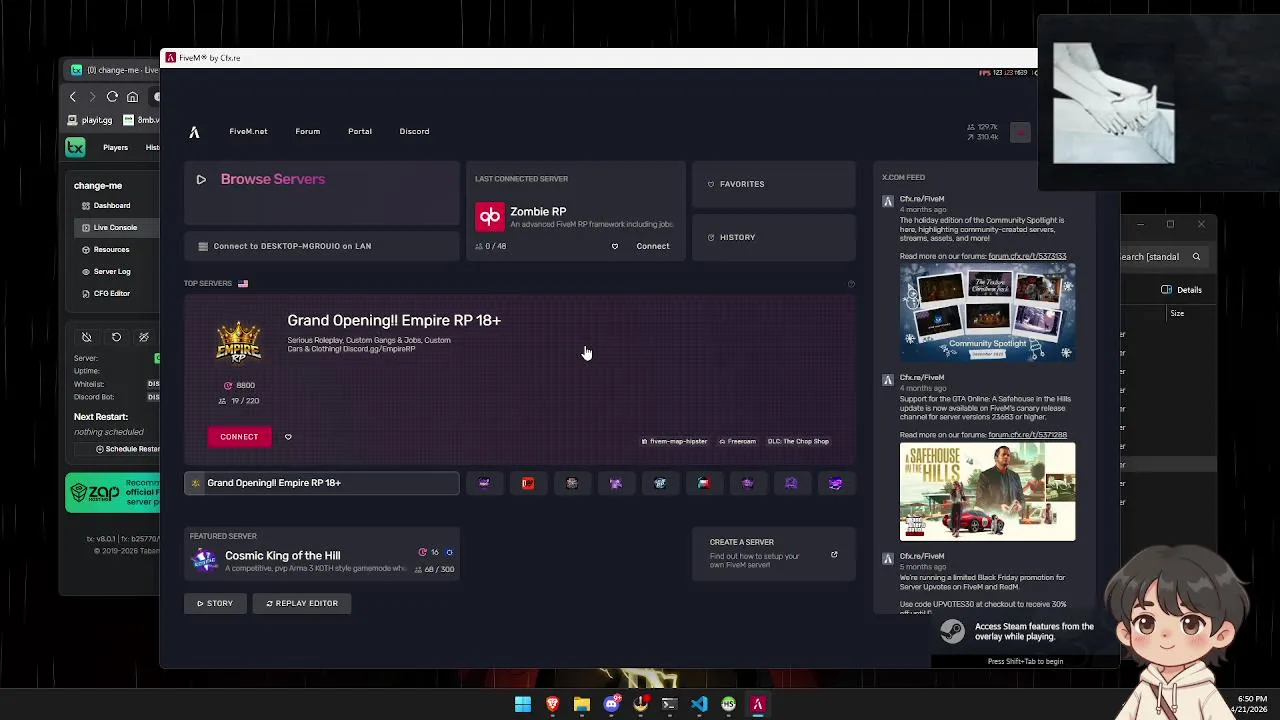Click the US flag next to Top Servers
1280x720 pixels.
(243, 283)
